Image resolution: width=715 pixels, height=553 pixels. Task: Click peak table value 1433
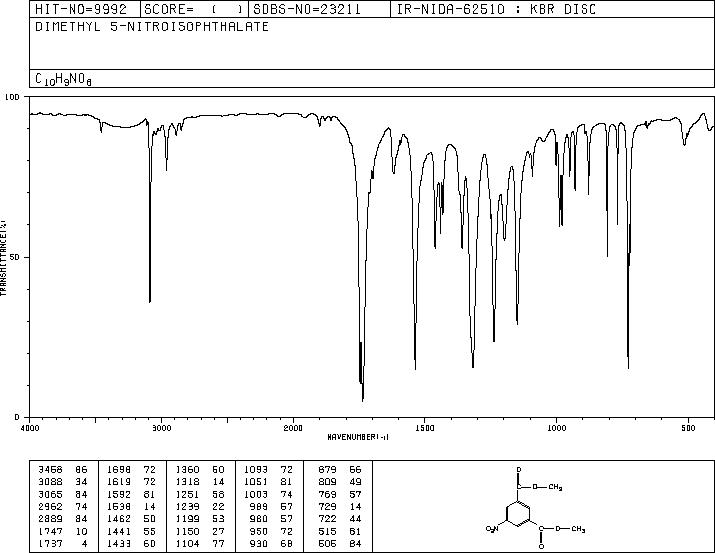(119, 543)
